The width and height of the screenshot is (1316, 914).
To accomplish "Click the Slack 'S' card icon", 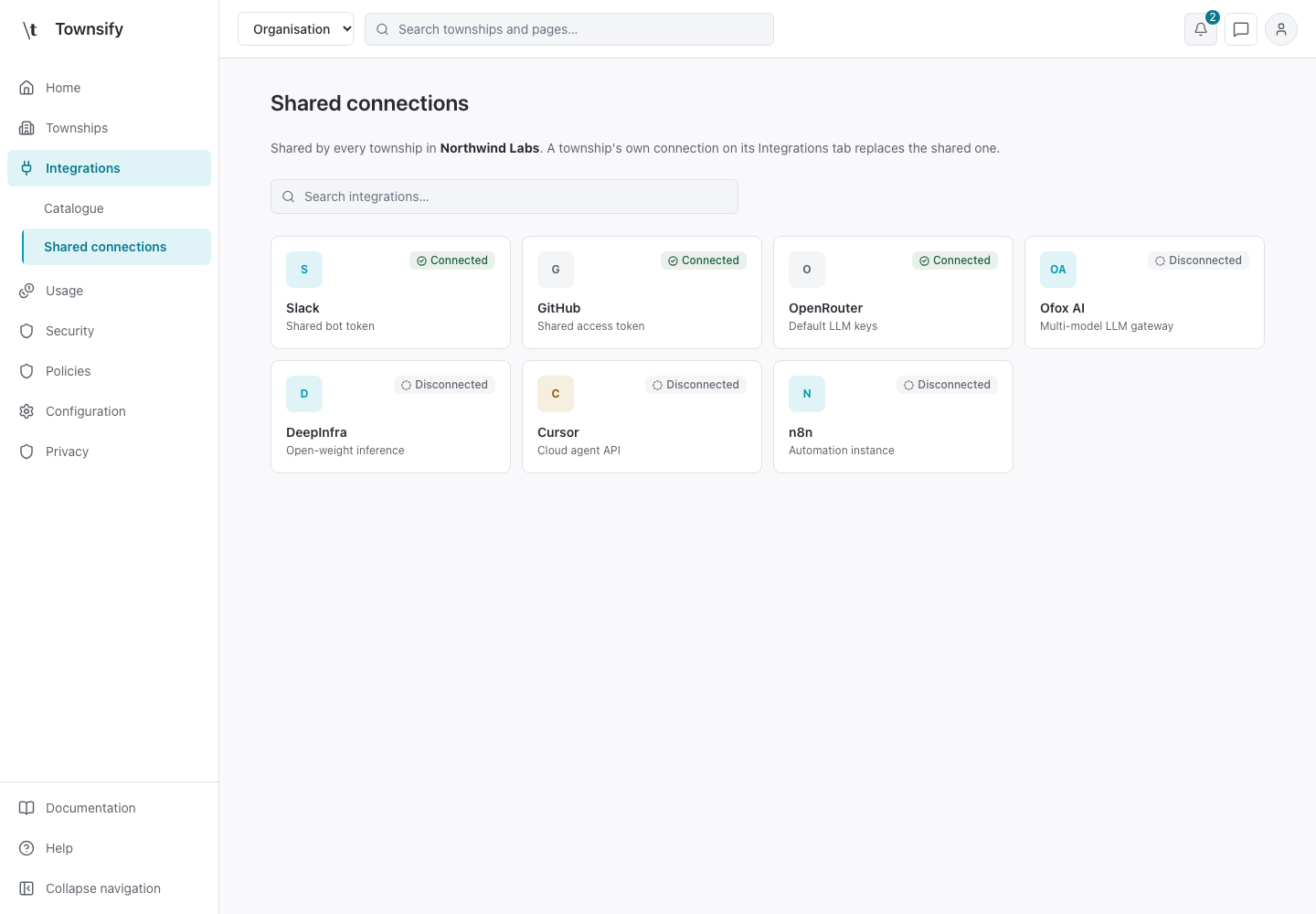I will (304, 270).
